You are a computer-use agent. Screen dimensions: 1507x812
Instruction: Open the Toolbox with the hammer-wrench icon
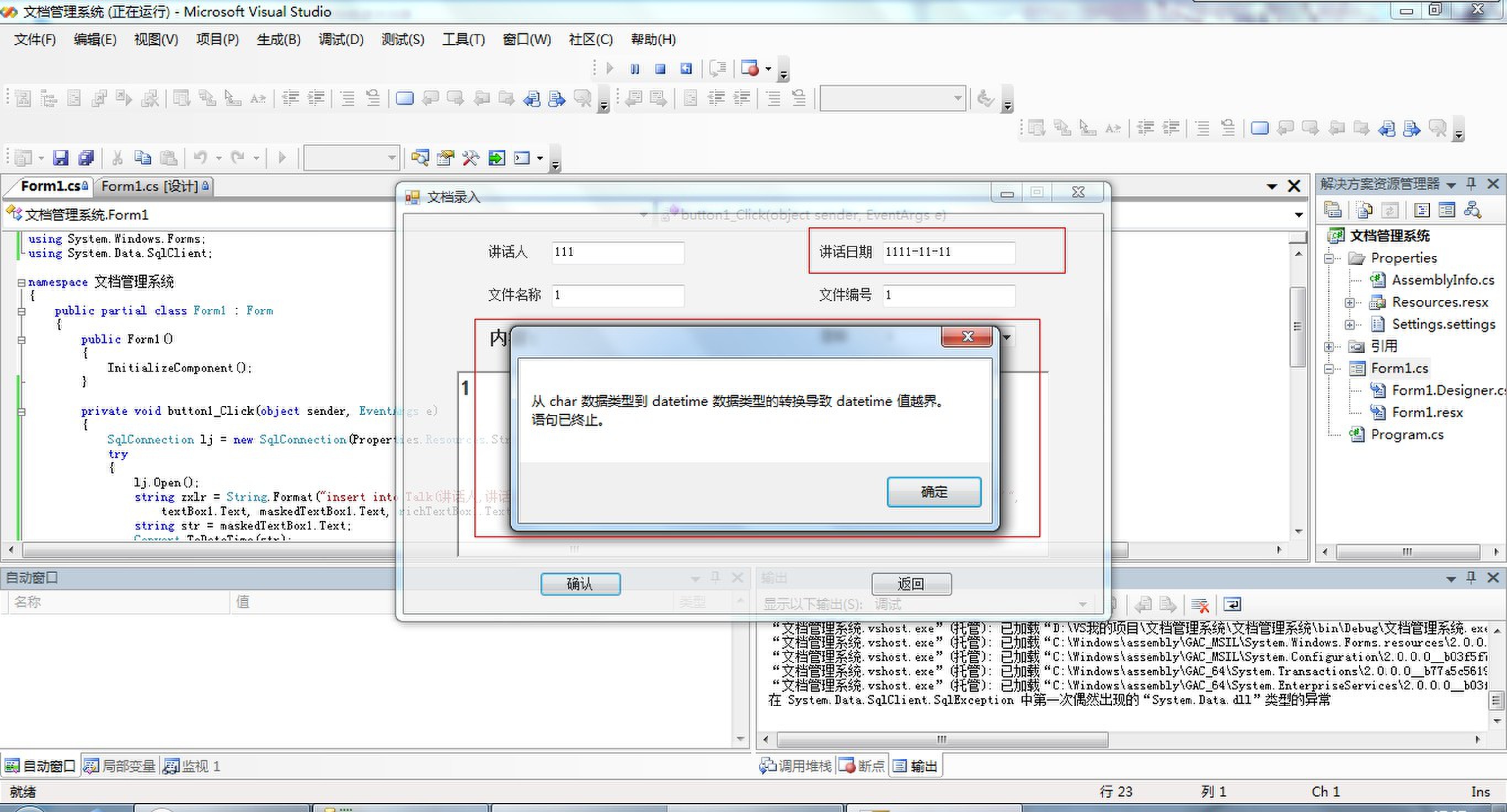(x=471, y=158)
